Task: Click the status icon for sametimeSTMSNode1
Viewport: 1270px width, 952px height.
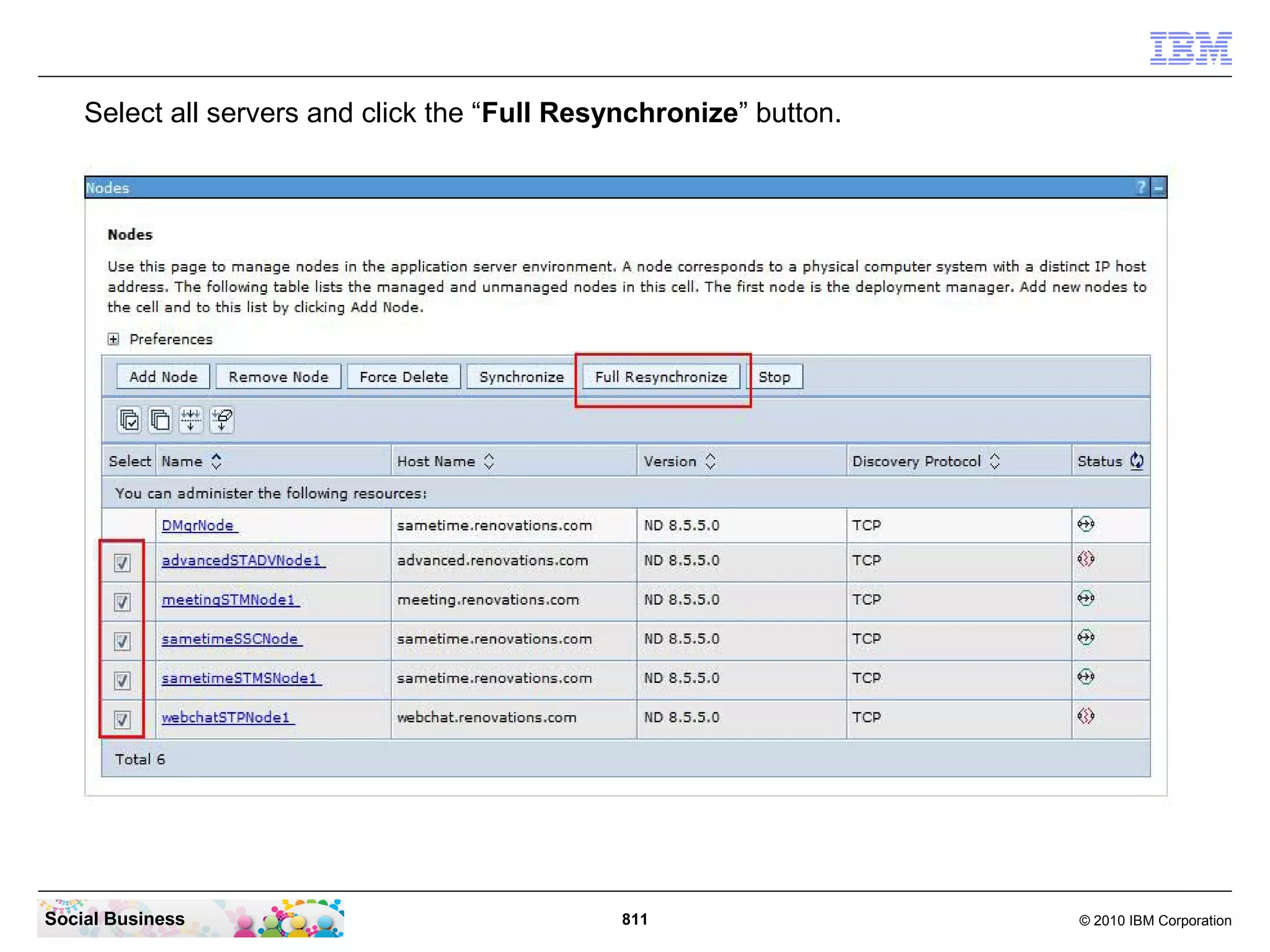Action: click(1086, 676)
